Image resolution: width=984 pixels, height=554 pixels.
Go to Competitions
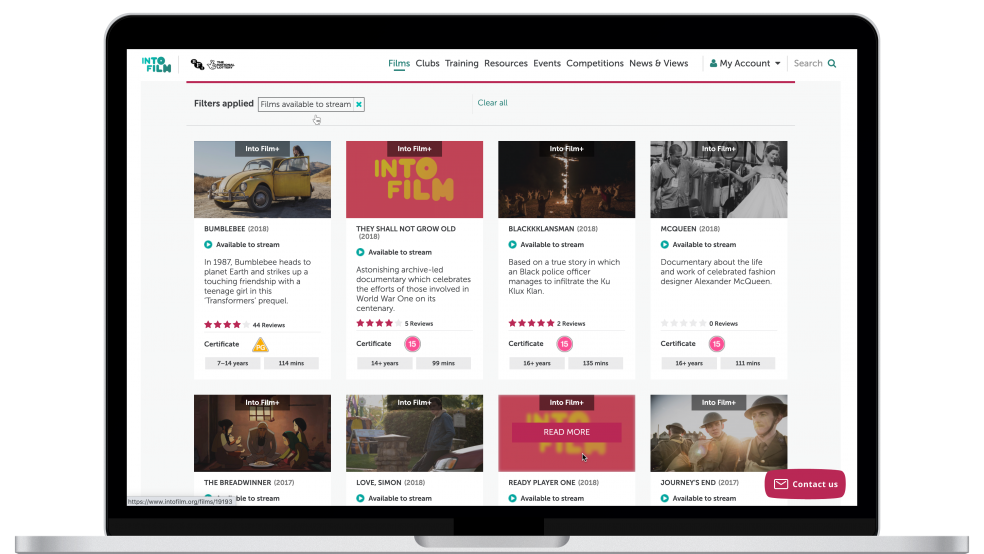tap(595, 63)
